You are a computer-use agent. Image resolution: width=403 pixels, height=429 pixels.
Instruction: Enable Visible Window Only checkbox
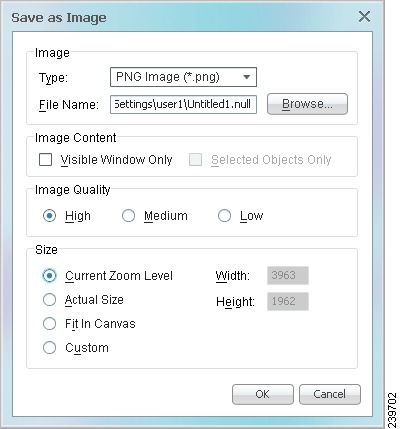coord(45,159)
